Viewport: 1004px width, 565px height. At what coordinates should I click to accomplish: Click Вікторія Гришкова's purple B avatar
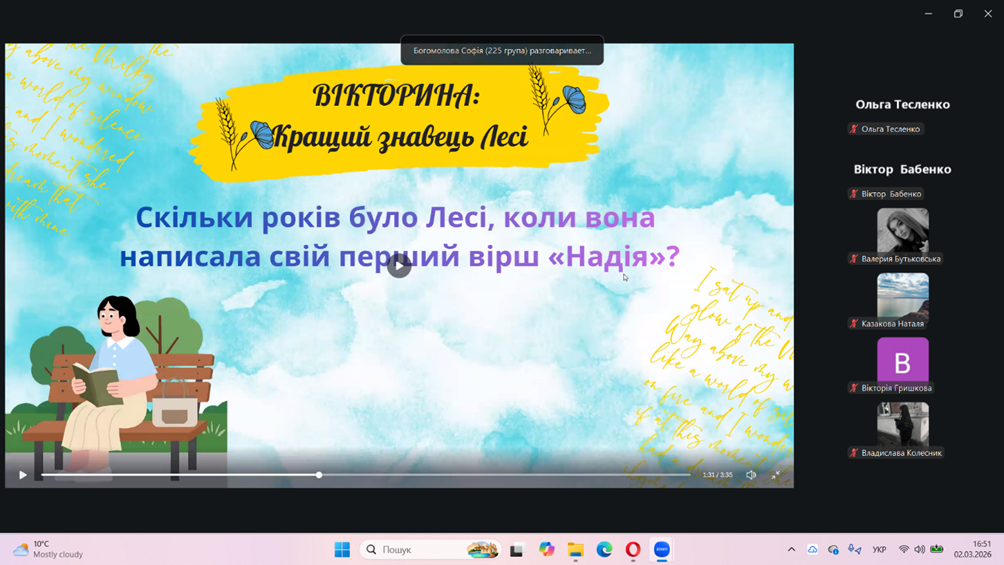[x=902, y=361]
